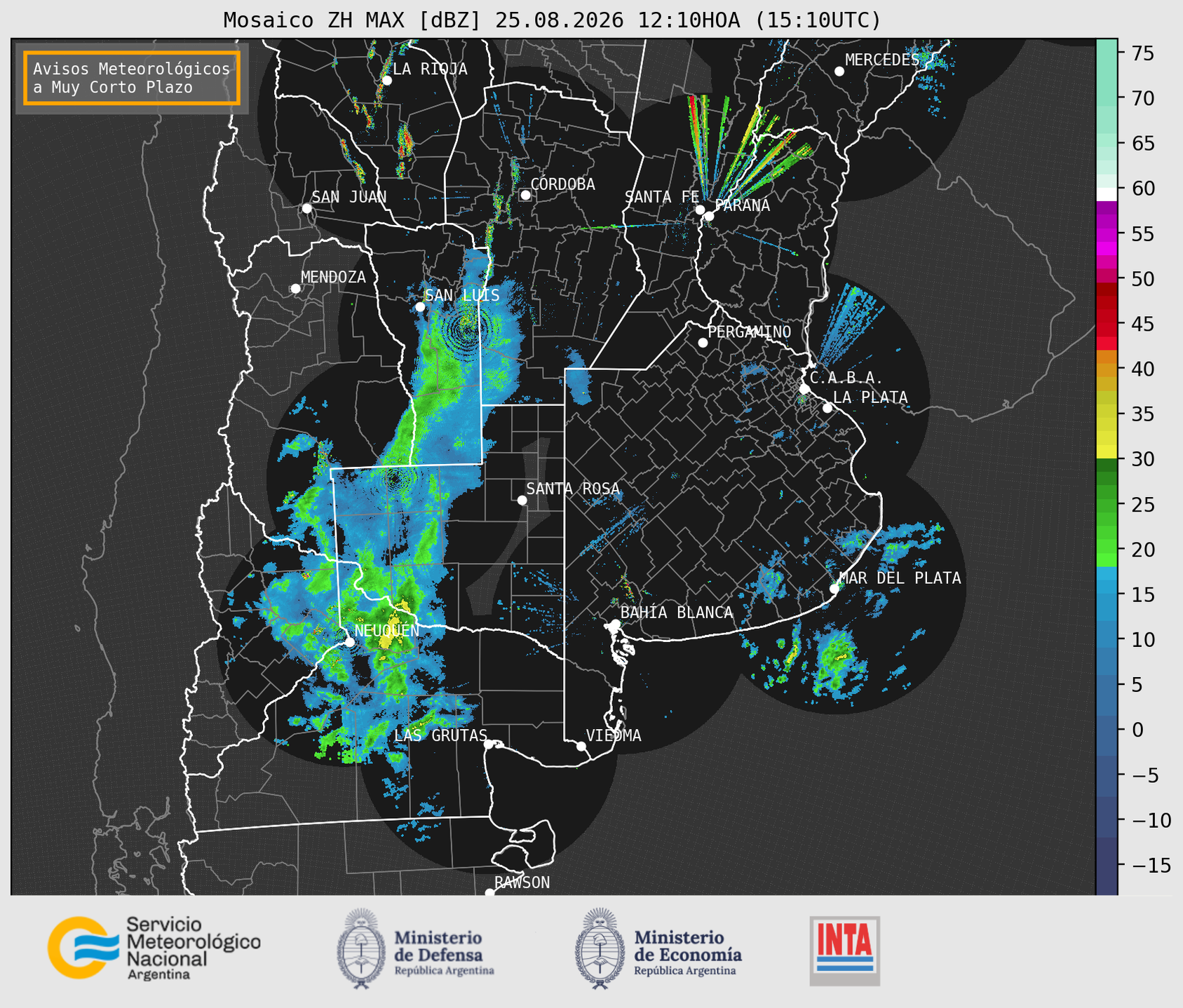Screen dimensions: 1183x1008
Task: Click the Mar del Plata city marker
Action: (834, 589)
